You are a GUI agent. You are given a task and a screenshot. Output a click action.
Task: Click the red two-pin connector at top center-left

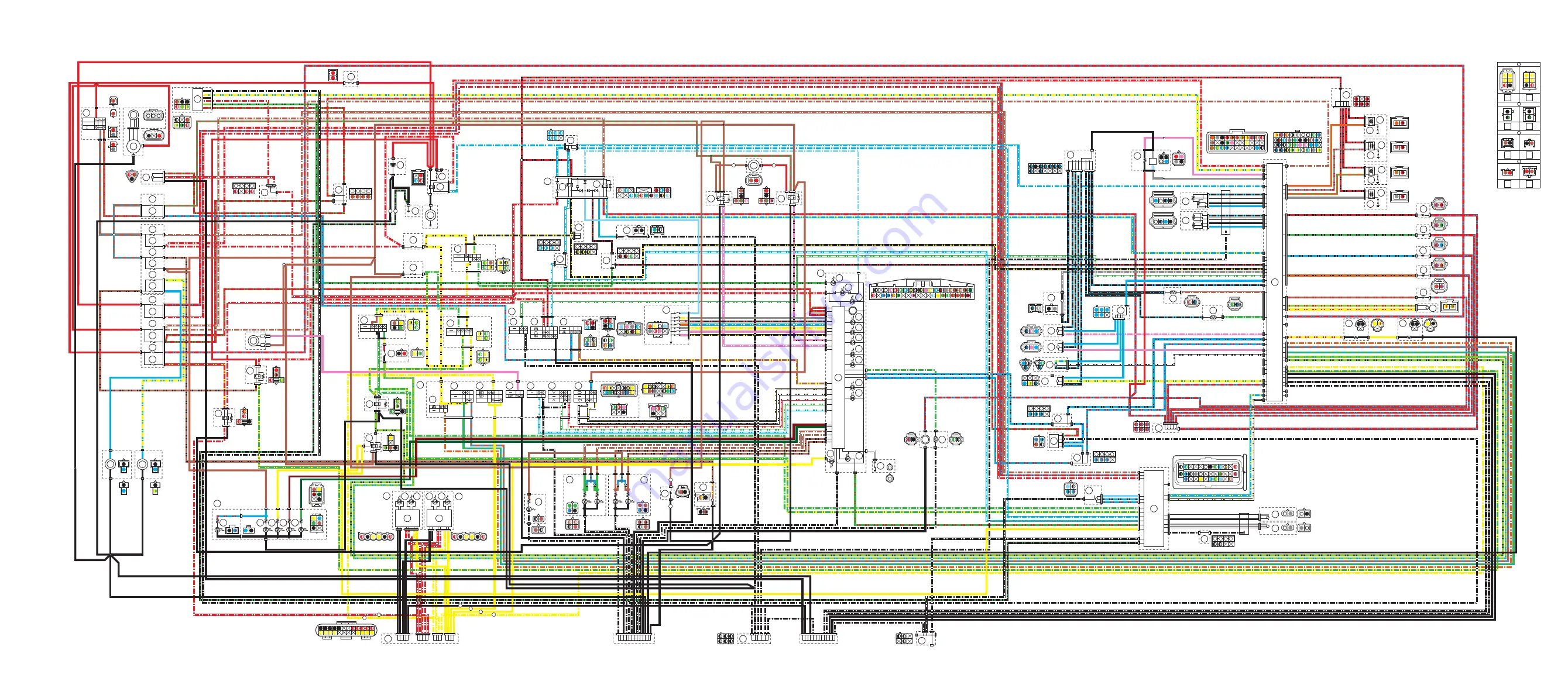tap(332, 75)
